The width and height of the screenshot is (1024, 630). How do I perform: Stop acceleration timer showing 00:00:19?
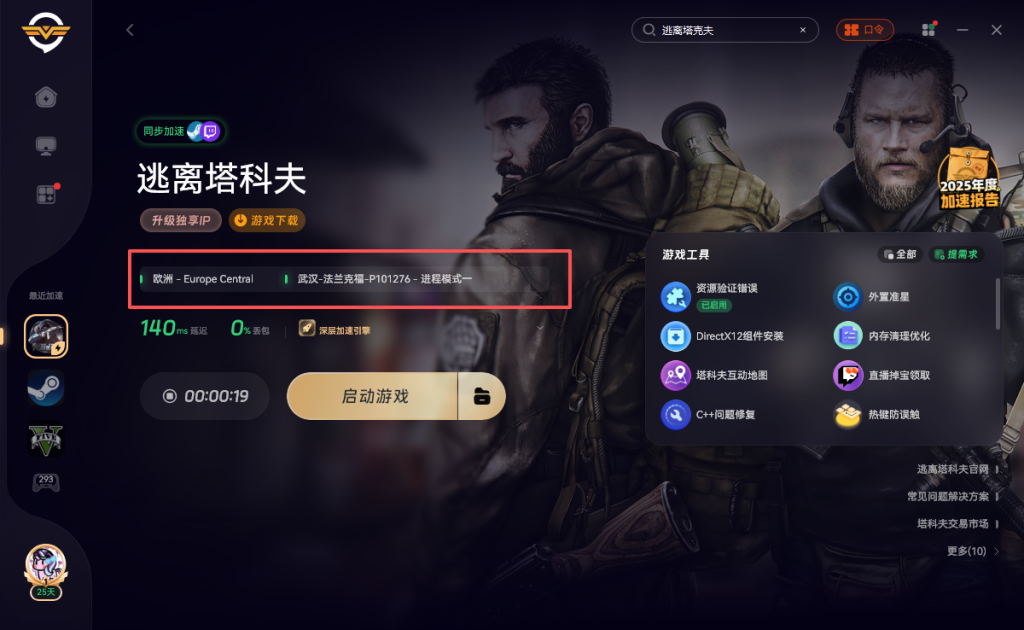tap(204, 396)
